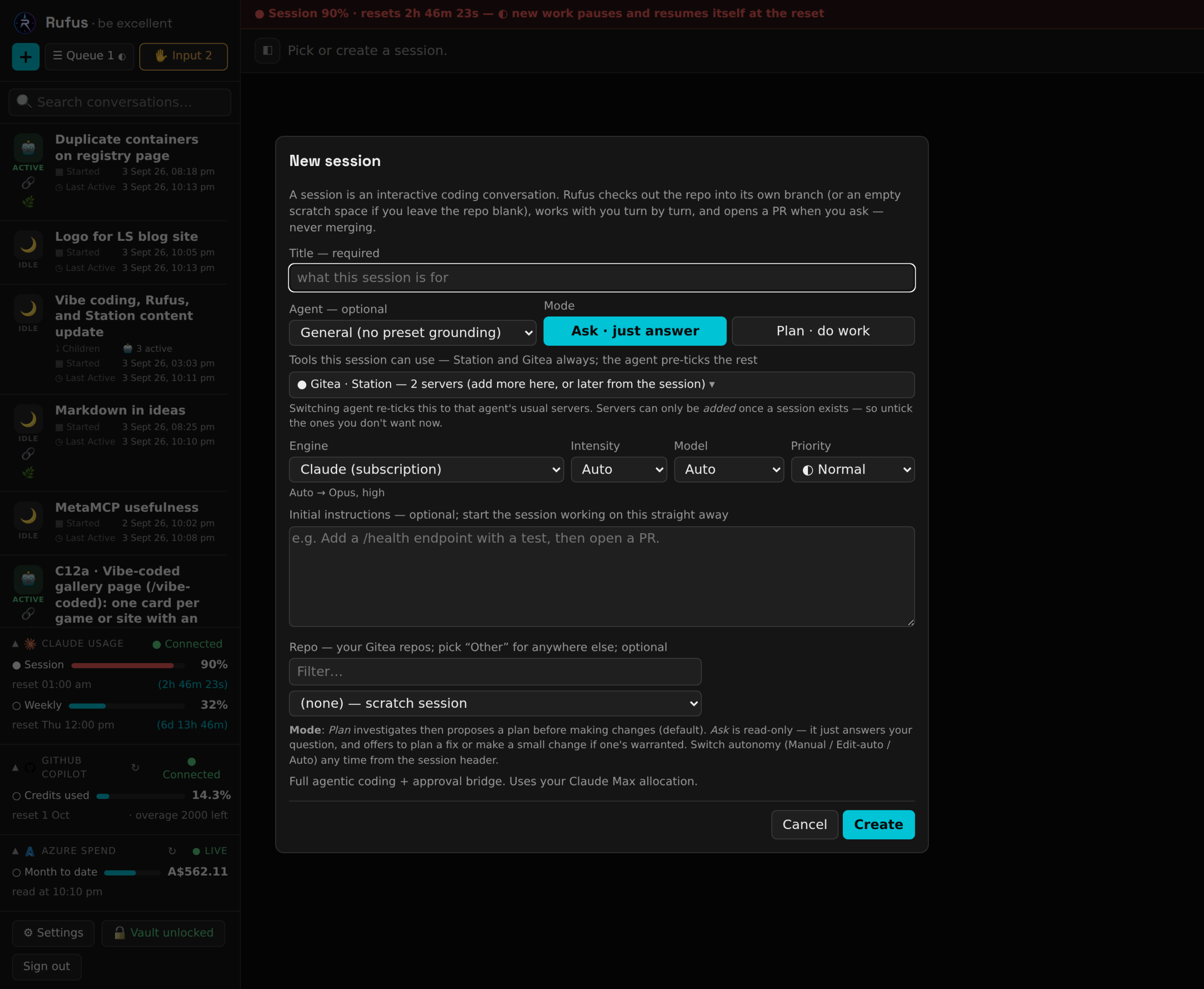This screenshot has width=1204, height=989.
Task: Select Ask · just answer mode
Action: click(635, 331)
